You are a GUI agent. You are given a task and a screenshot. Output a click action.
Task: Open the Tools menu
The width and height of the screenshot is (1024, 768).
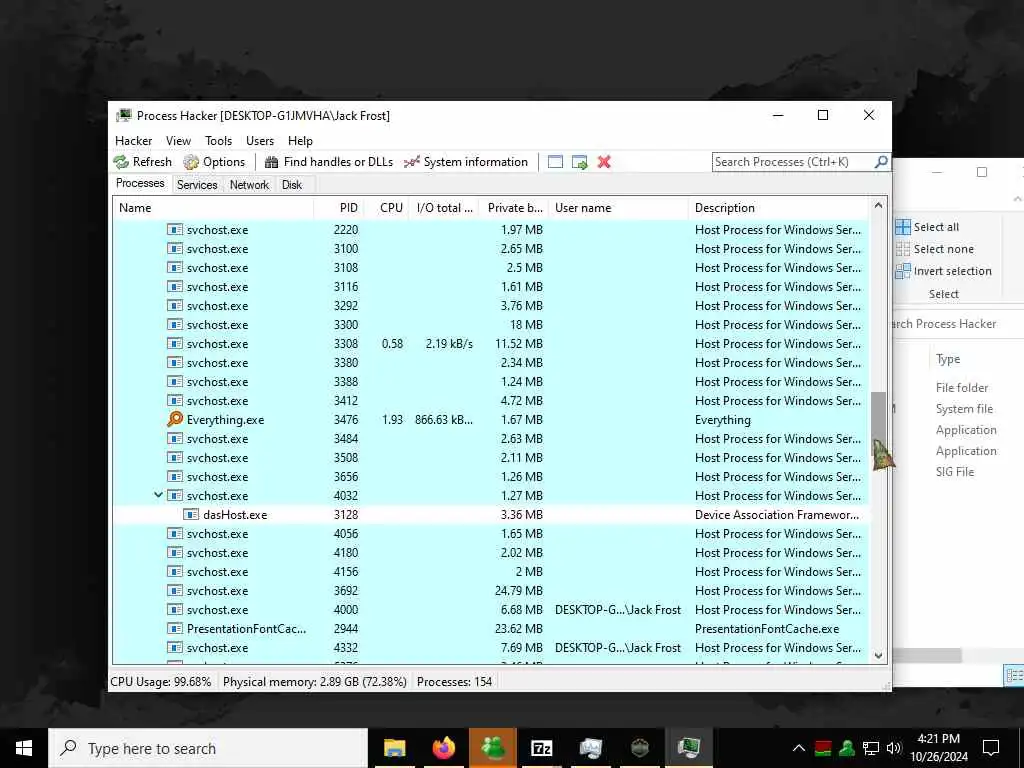[x=218, y=141]
